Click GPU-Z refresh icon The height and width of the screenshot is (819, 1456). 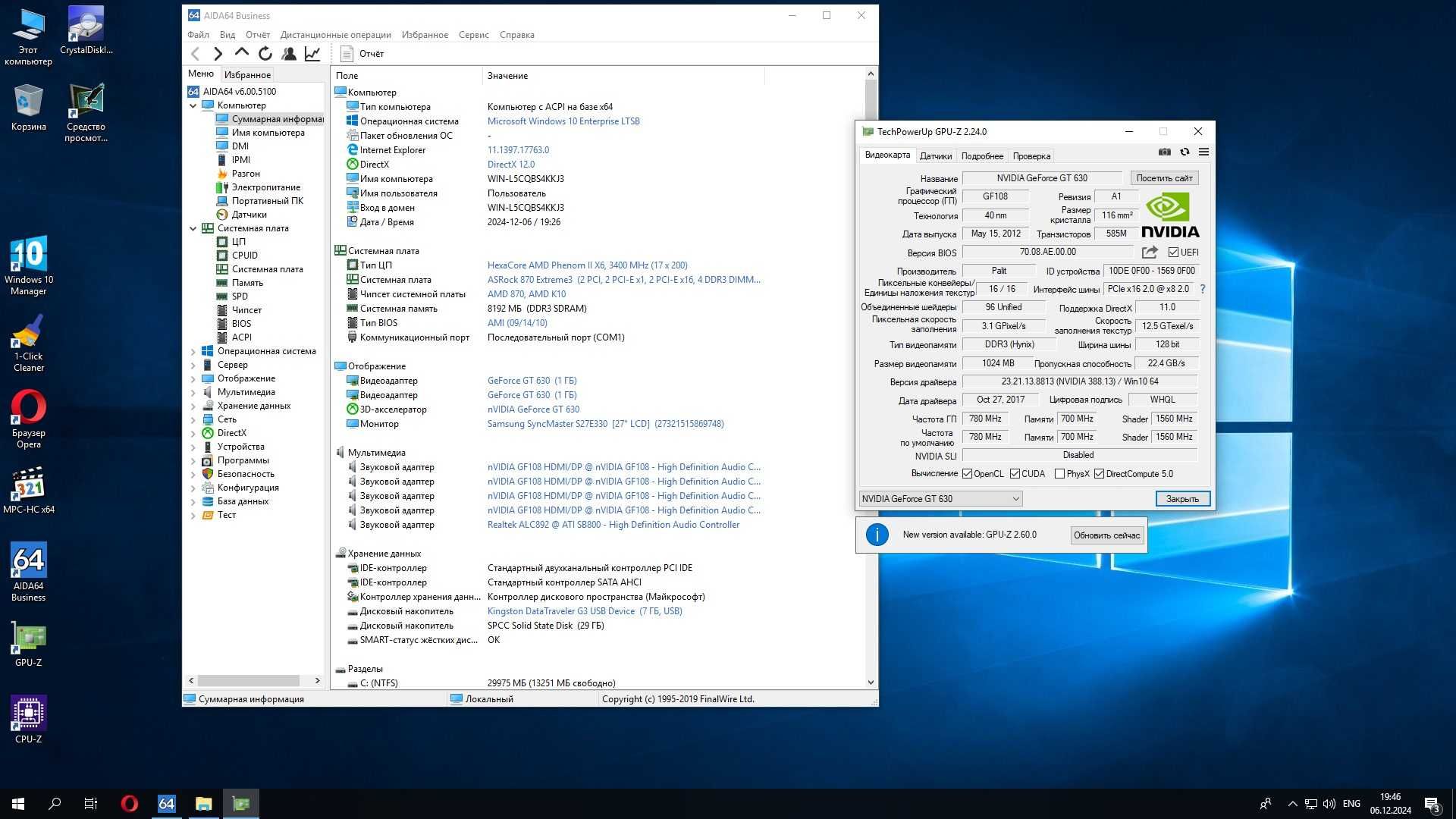point(1185,152)
